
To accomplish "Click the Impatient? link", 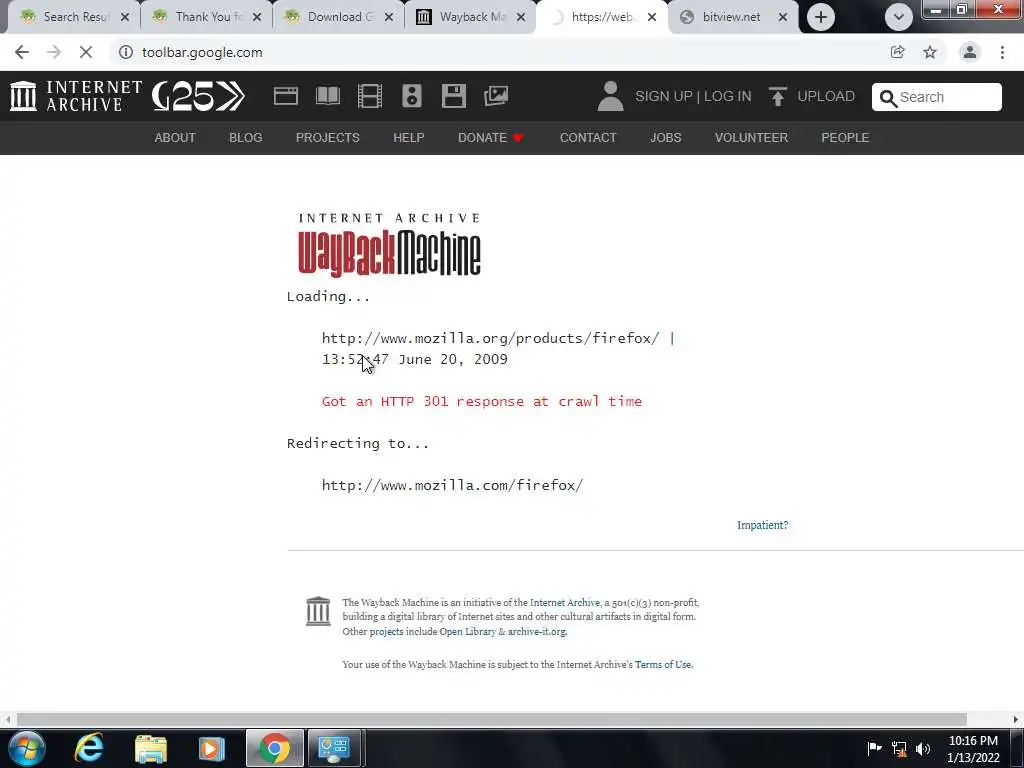I will (762, 525).
